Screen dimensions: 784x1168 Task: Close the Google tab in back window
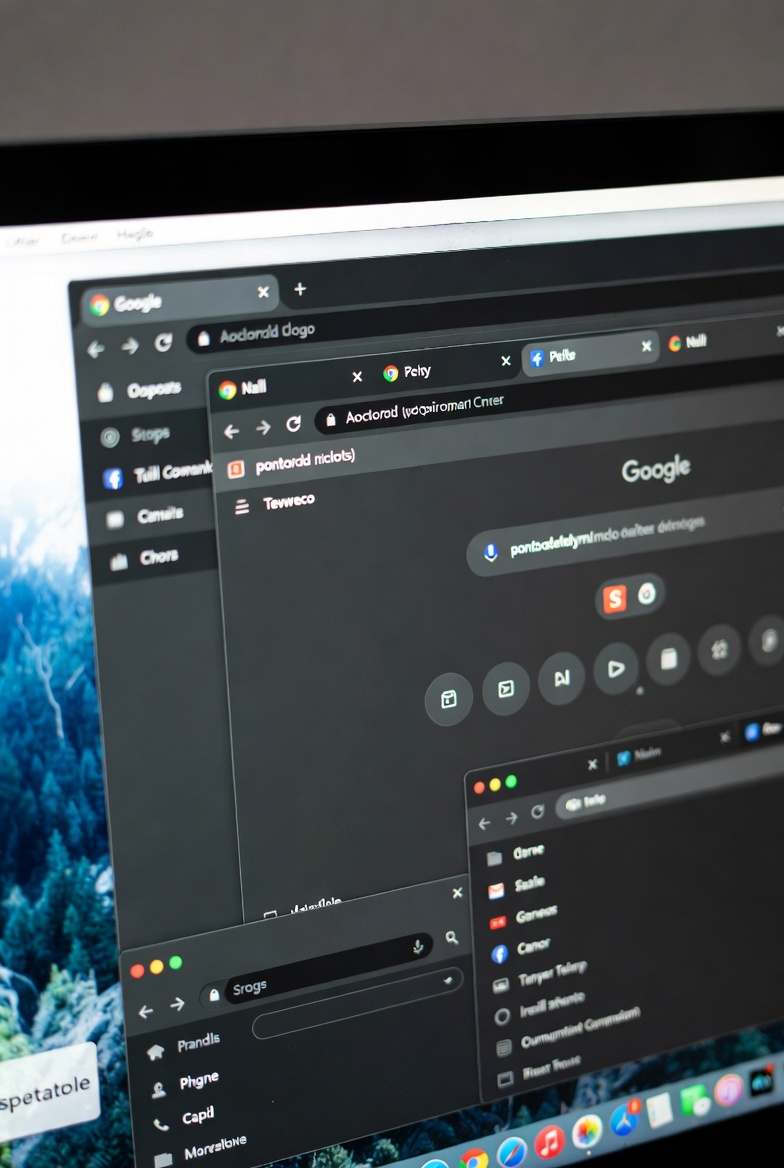263,292
